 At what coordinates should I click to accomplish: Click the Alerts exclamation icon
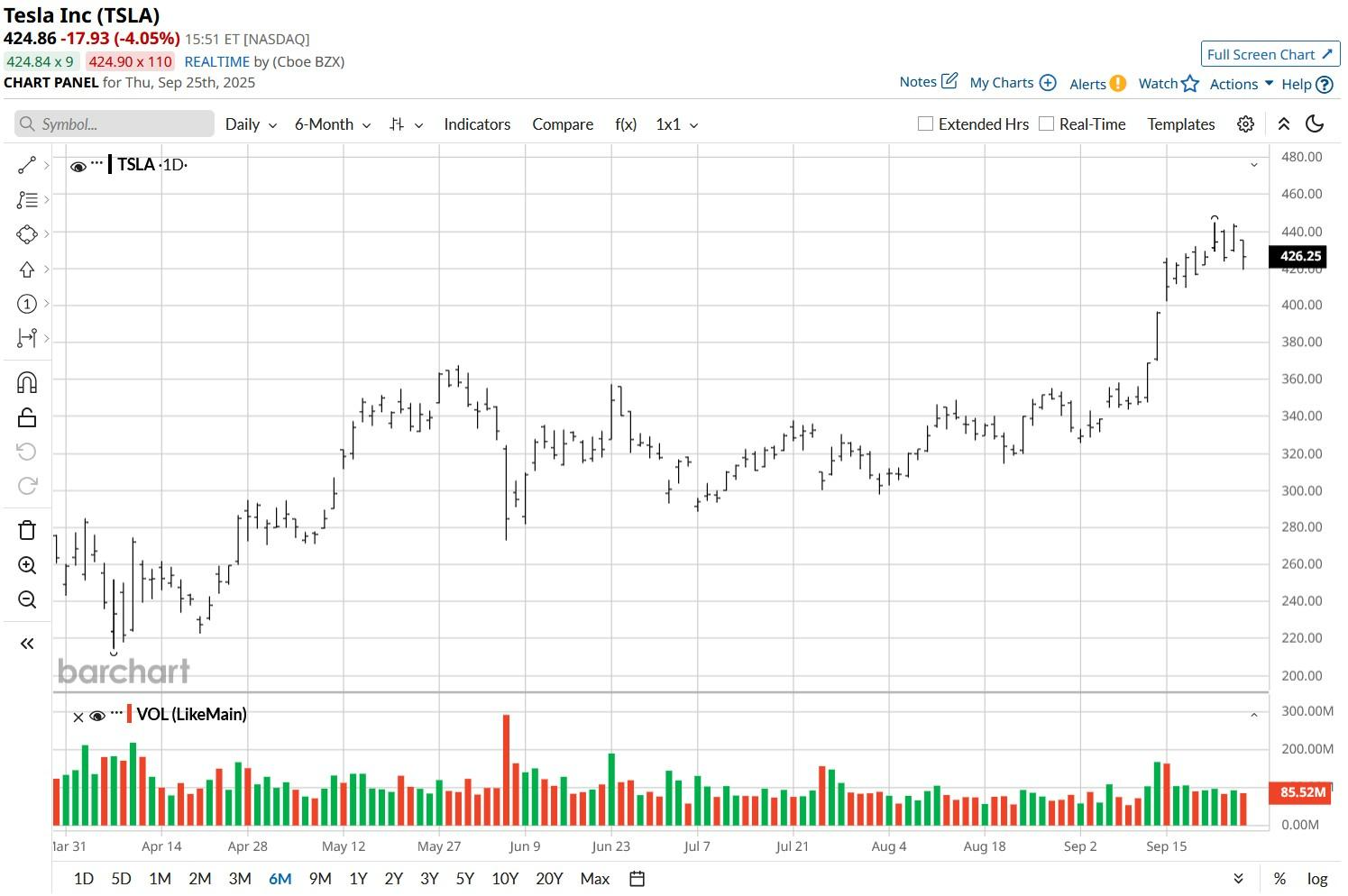point(1118,83)
